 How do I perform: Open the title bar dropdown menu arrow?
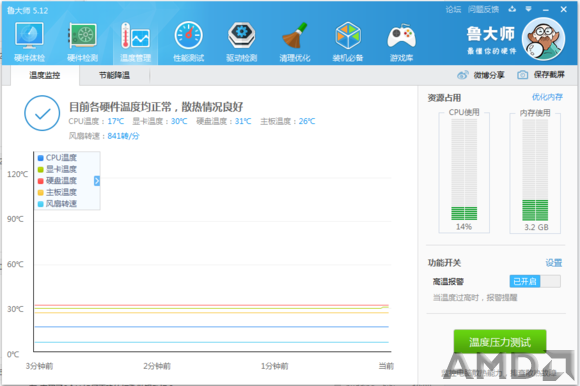pyautogui.click(x=529, y=9)
